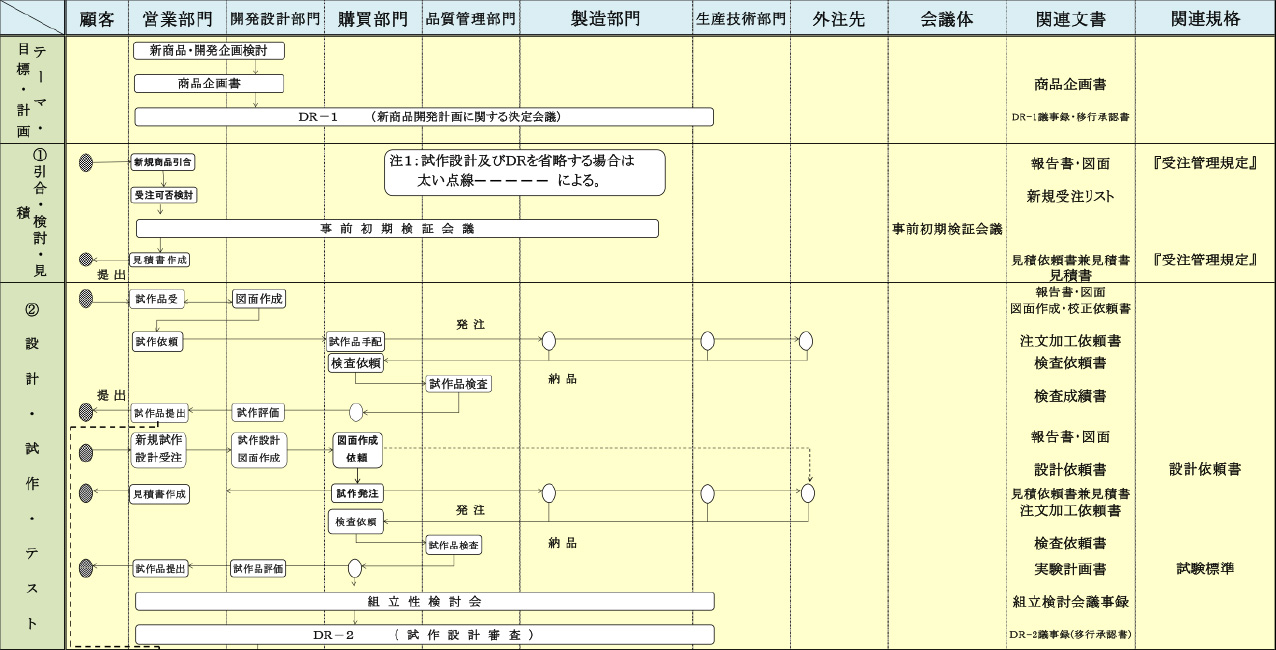
Task: Click the connector circle under 発注 in 製造部門
Action: pyautogui.click(x=548, y=341)
